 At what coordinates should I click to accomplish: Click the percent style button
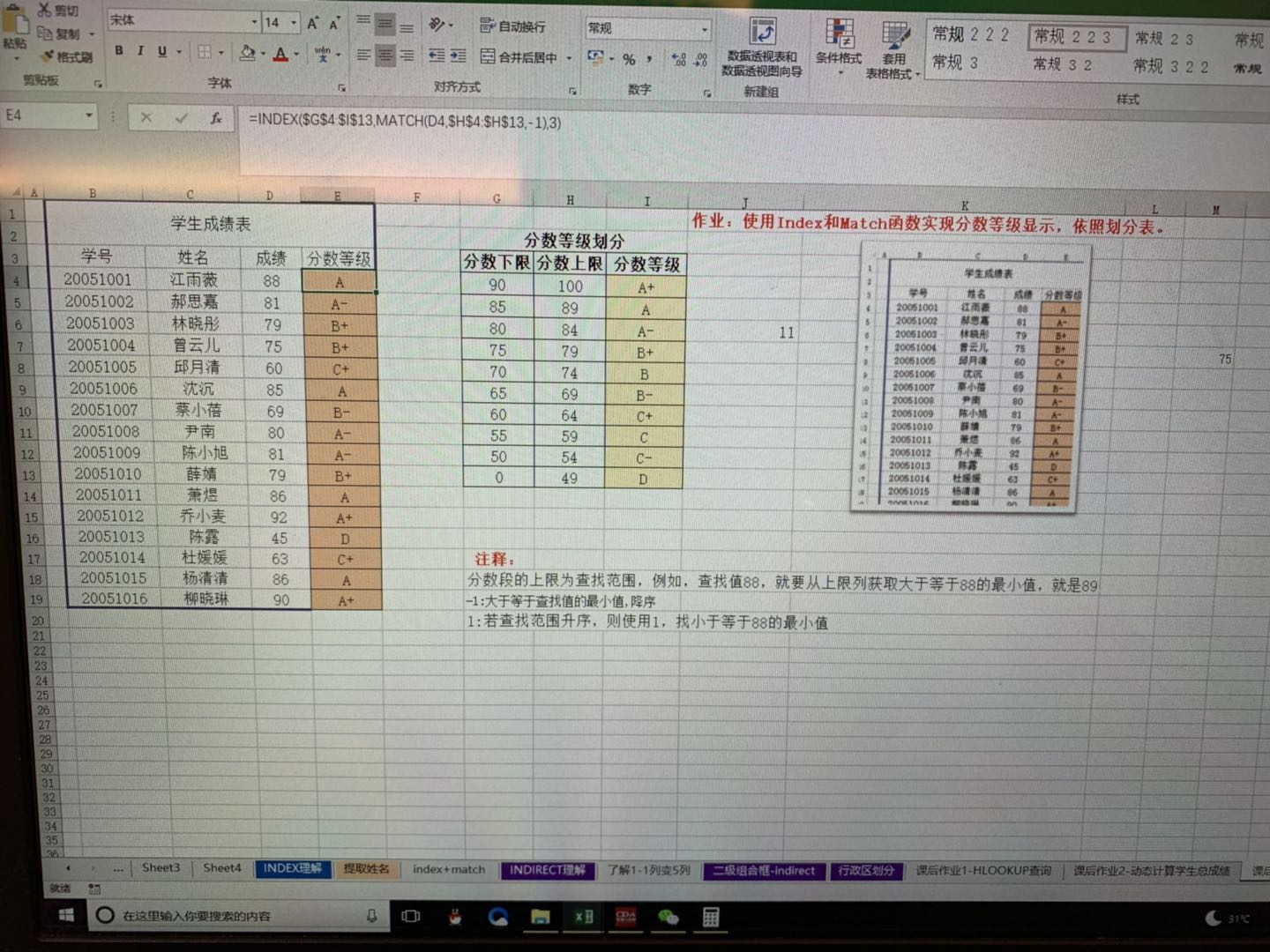click(x=629, y=60)
